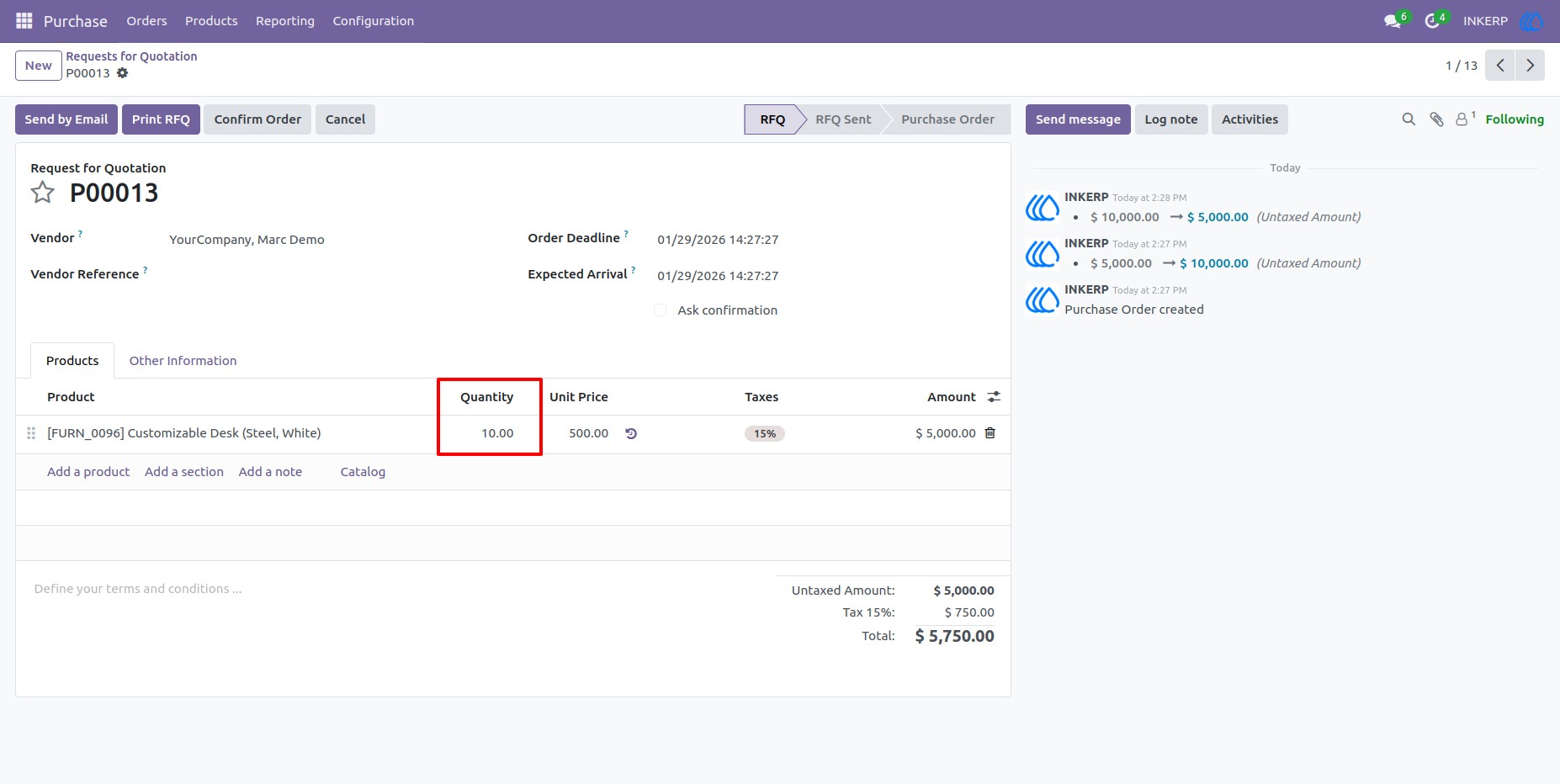
Task: Select the Products tab
Action: (x=72, y=361)
